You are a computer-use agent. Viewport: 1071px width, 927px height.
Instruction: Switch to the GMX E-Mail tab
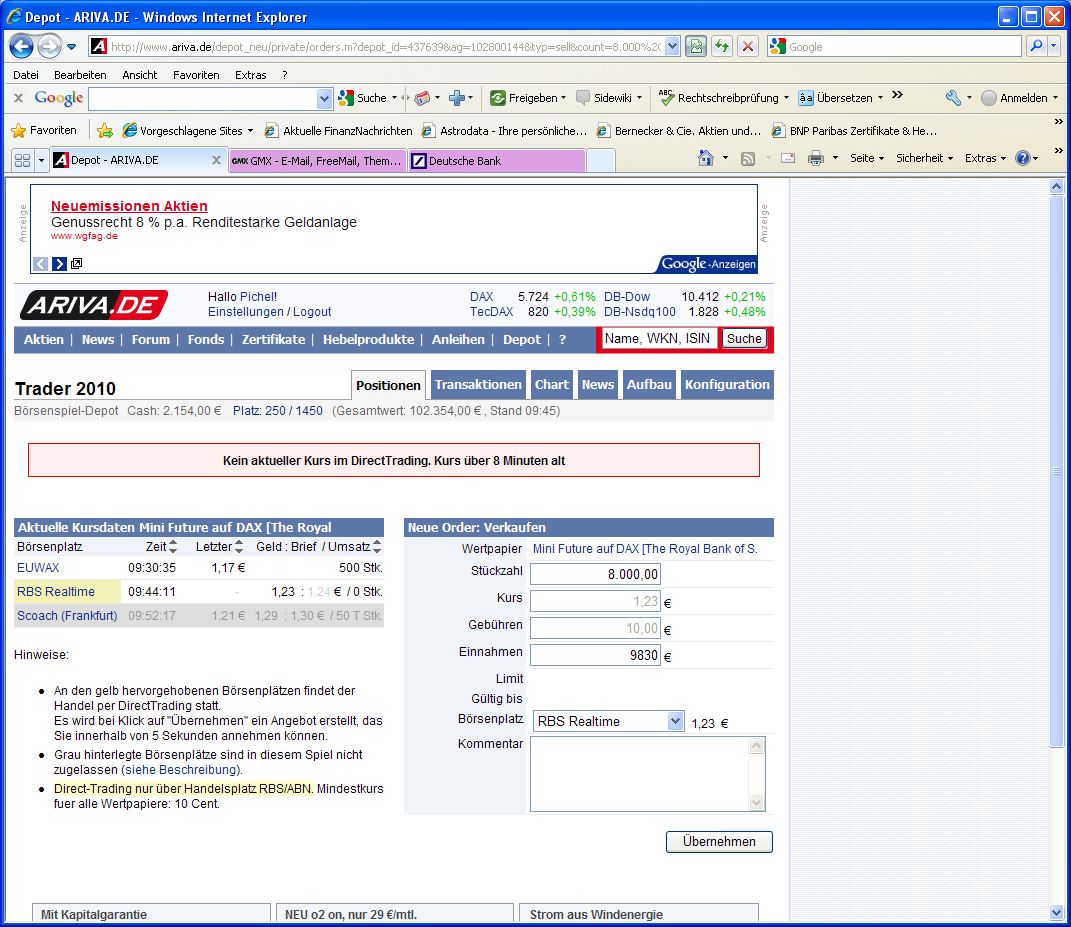pyautogui.click(x=318, y=161)
